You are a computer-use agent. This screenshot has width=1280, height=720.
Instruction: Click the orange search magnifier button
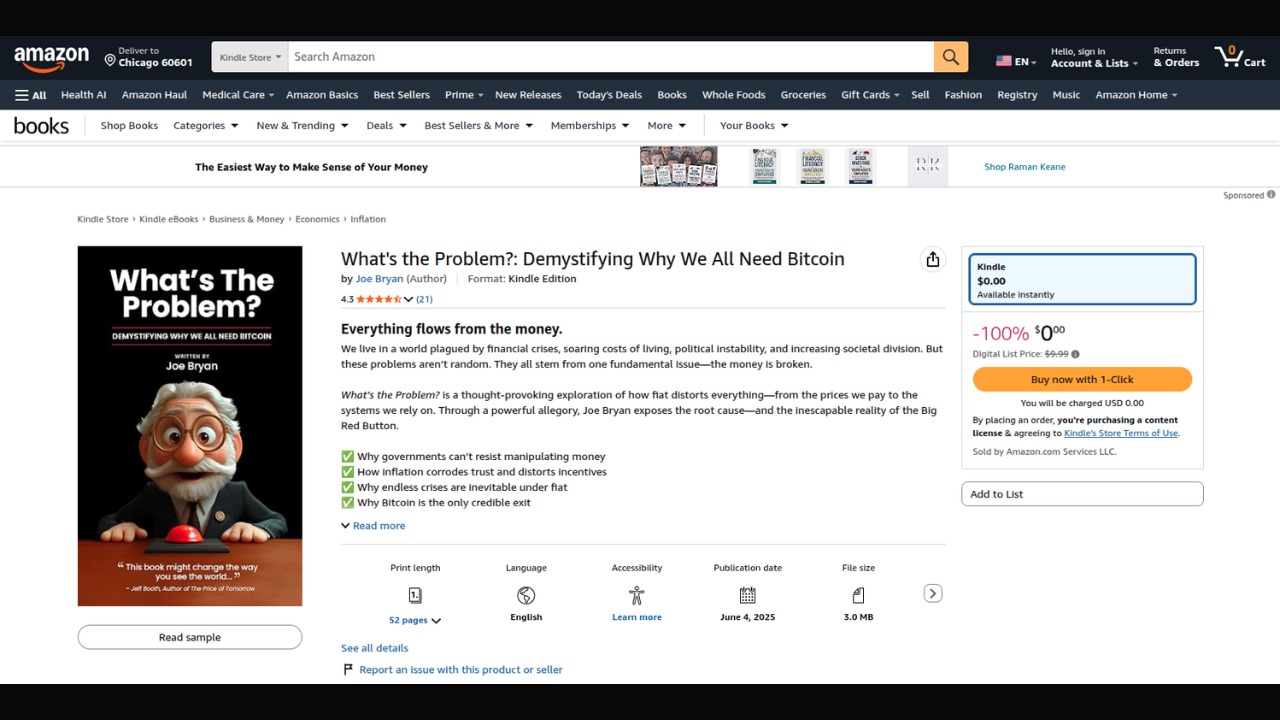pyautogui.click(x=951, y=57)
